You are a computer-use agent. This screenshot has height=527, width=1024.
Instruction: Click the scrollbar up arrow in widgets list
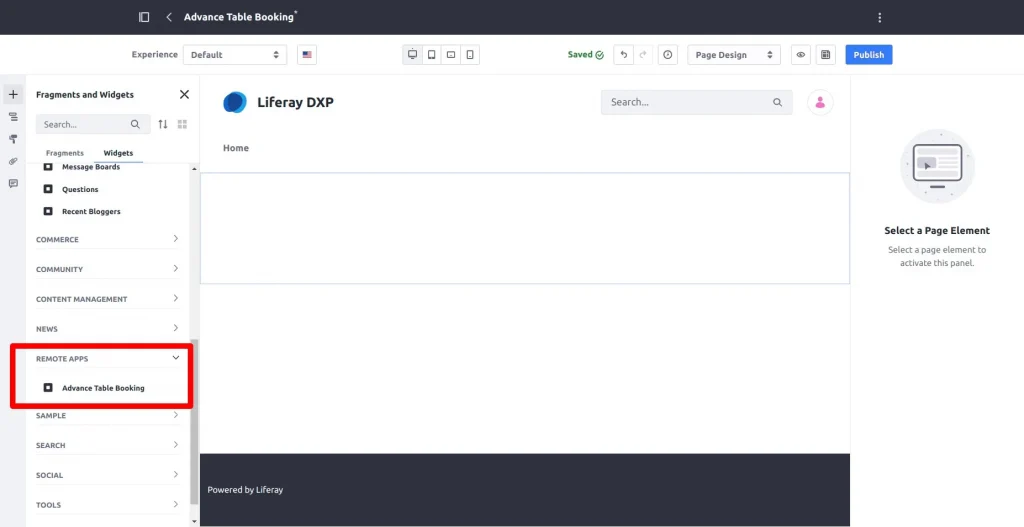pyautogui.click(x=194, y=169)
